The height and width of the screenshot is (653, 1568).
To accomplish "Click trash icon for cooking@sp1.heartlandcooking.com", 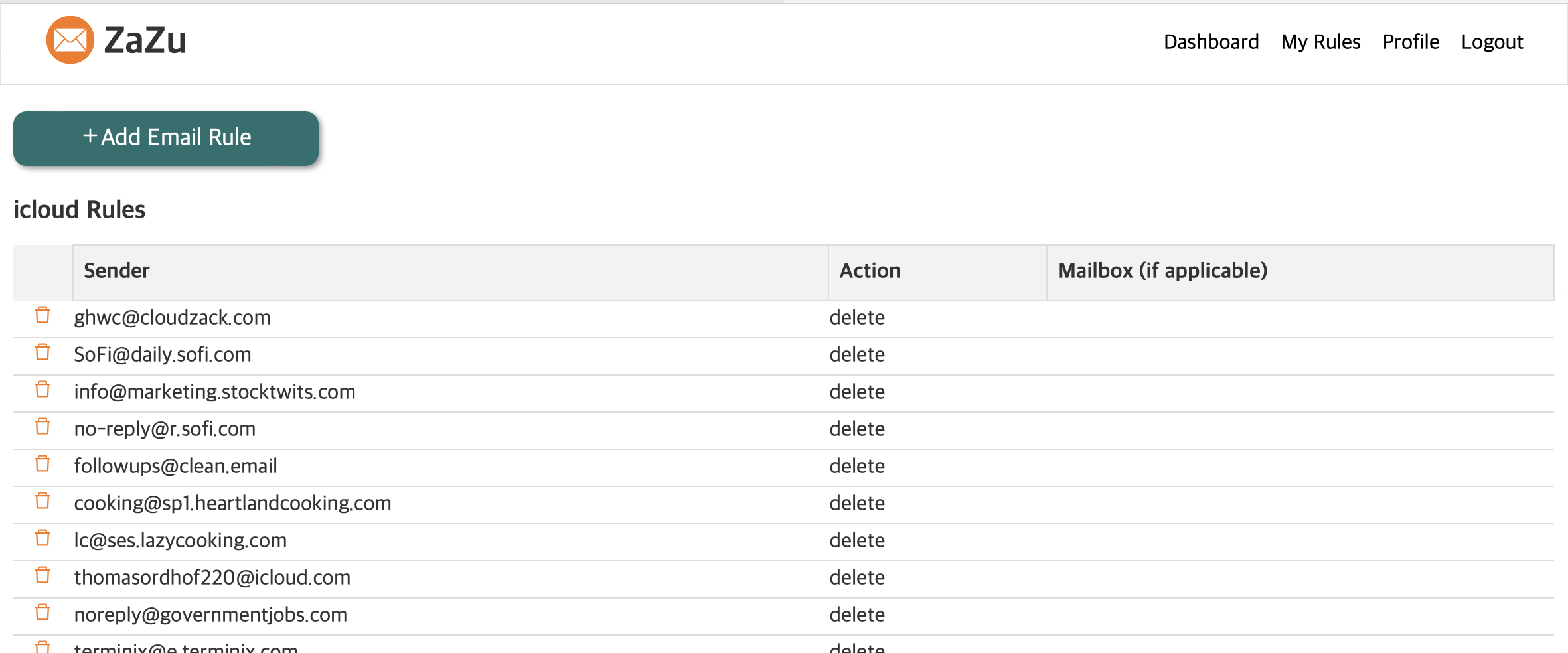I will [42, 500].
